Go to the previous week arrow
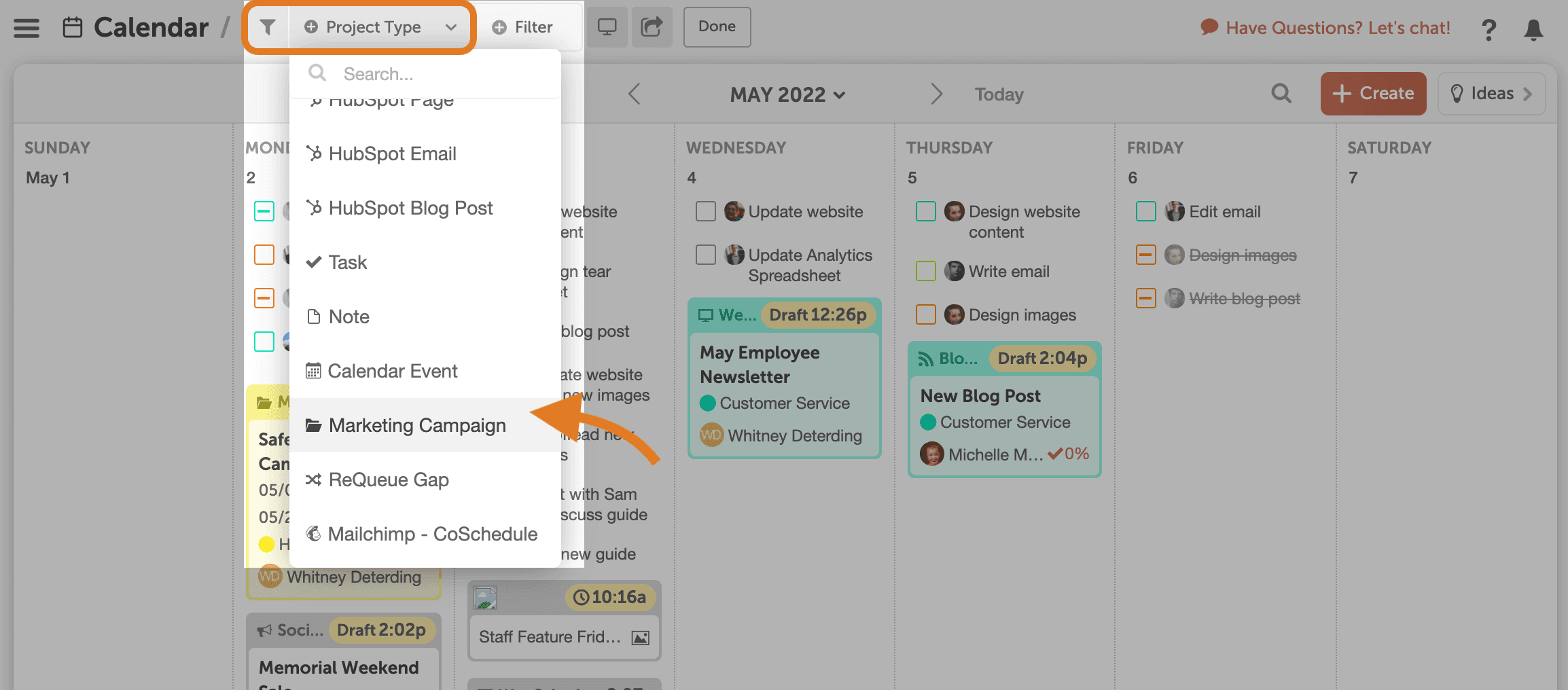Viewport: 1568px width, 690px height. pyautogui.click(x=635, y=94)
